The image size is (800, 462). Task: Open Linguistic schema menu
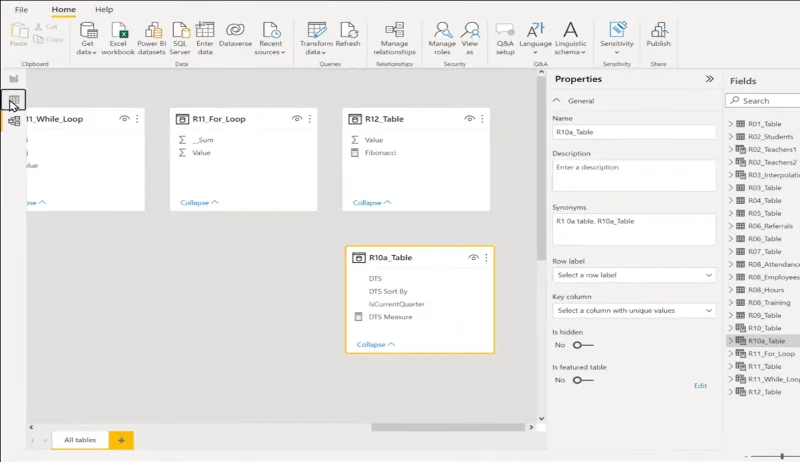[570, 38]
